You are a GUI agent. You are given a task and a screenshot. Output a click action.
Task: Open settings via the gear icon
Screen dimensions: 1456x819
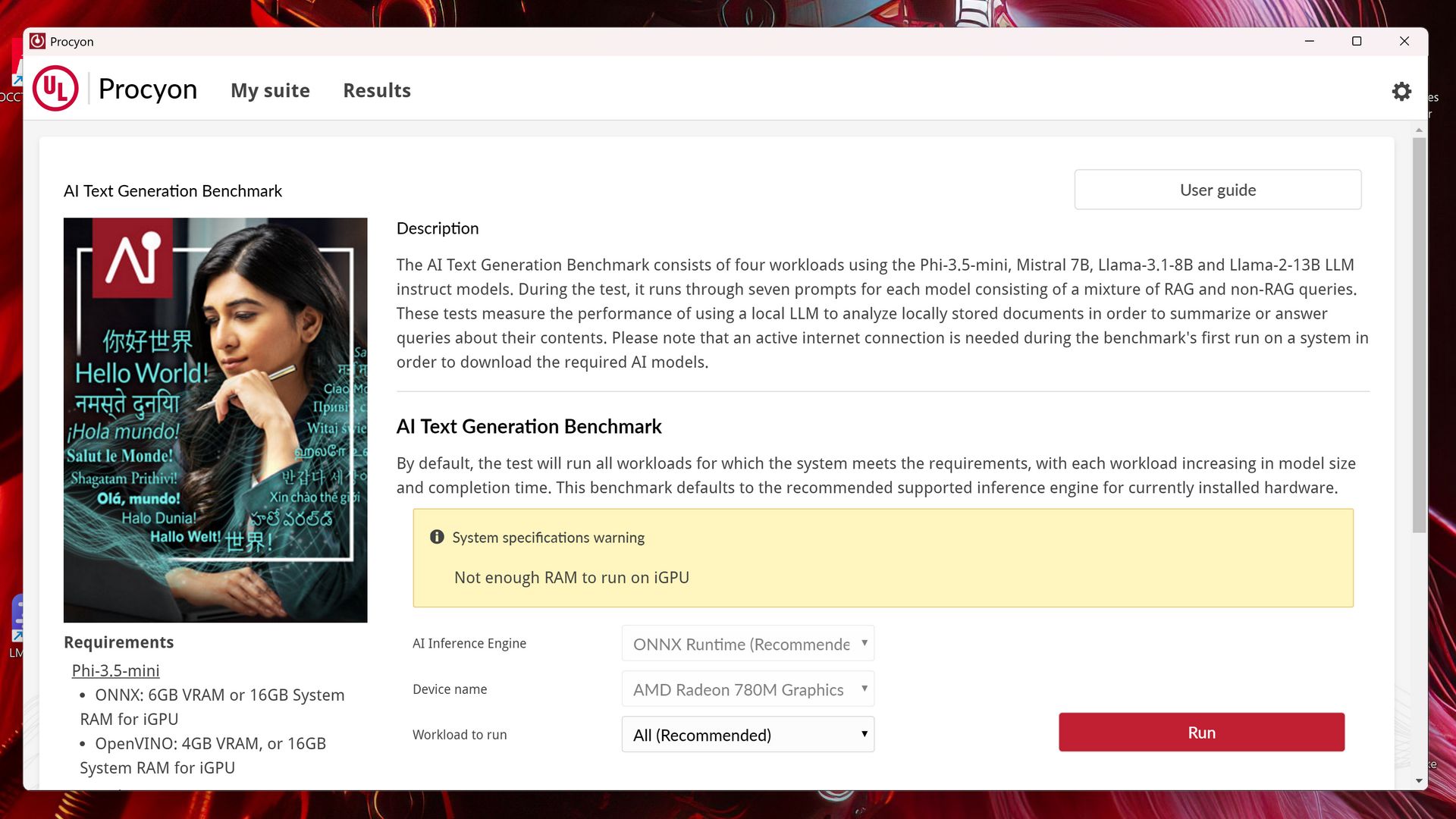pyautogui.click(x=1401, y=92)
